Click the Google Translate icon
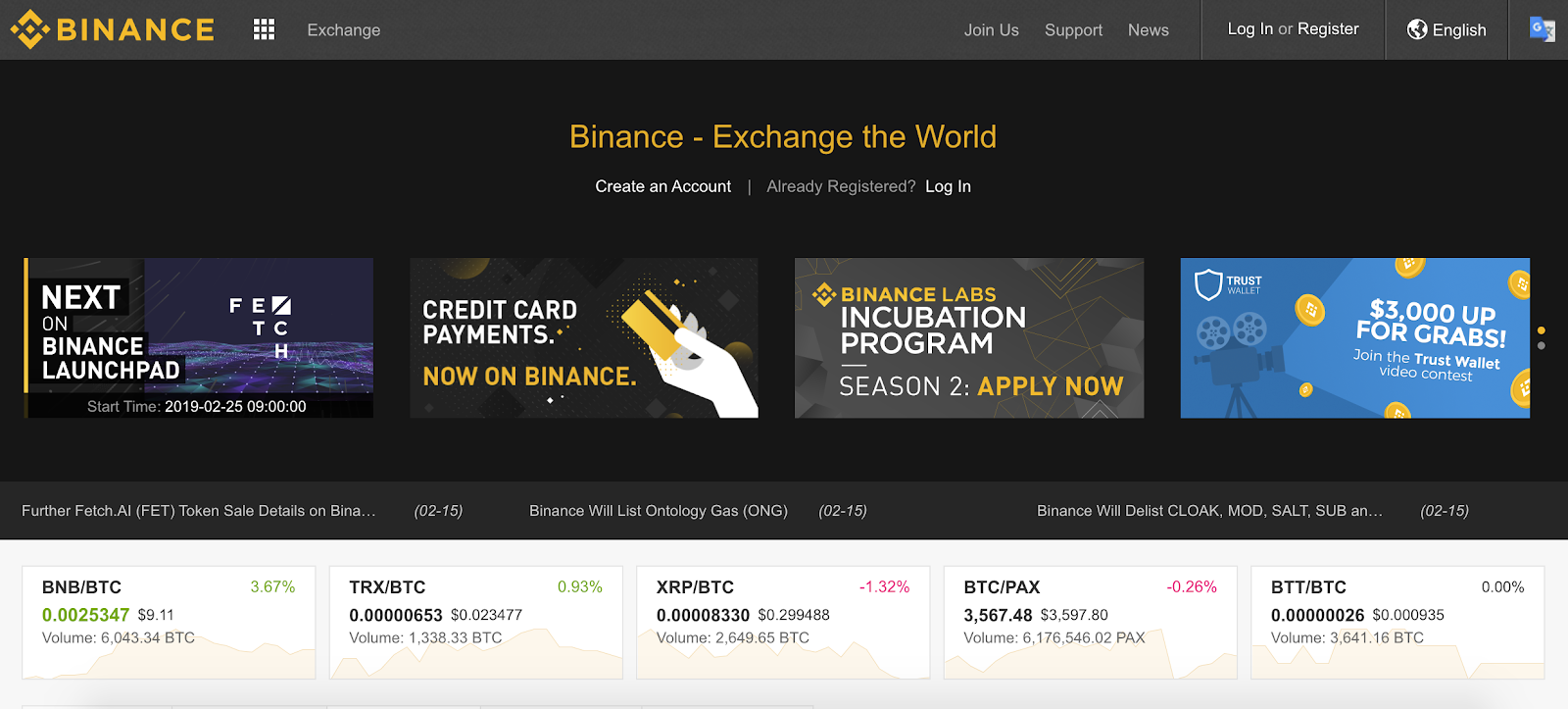The height and width of the screenshot is (709, 1568). (1542, 29)
